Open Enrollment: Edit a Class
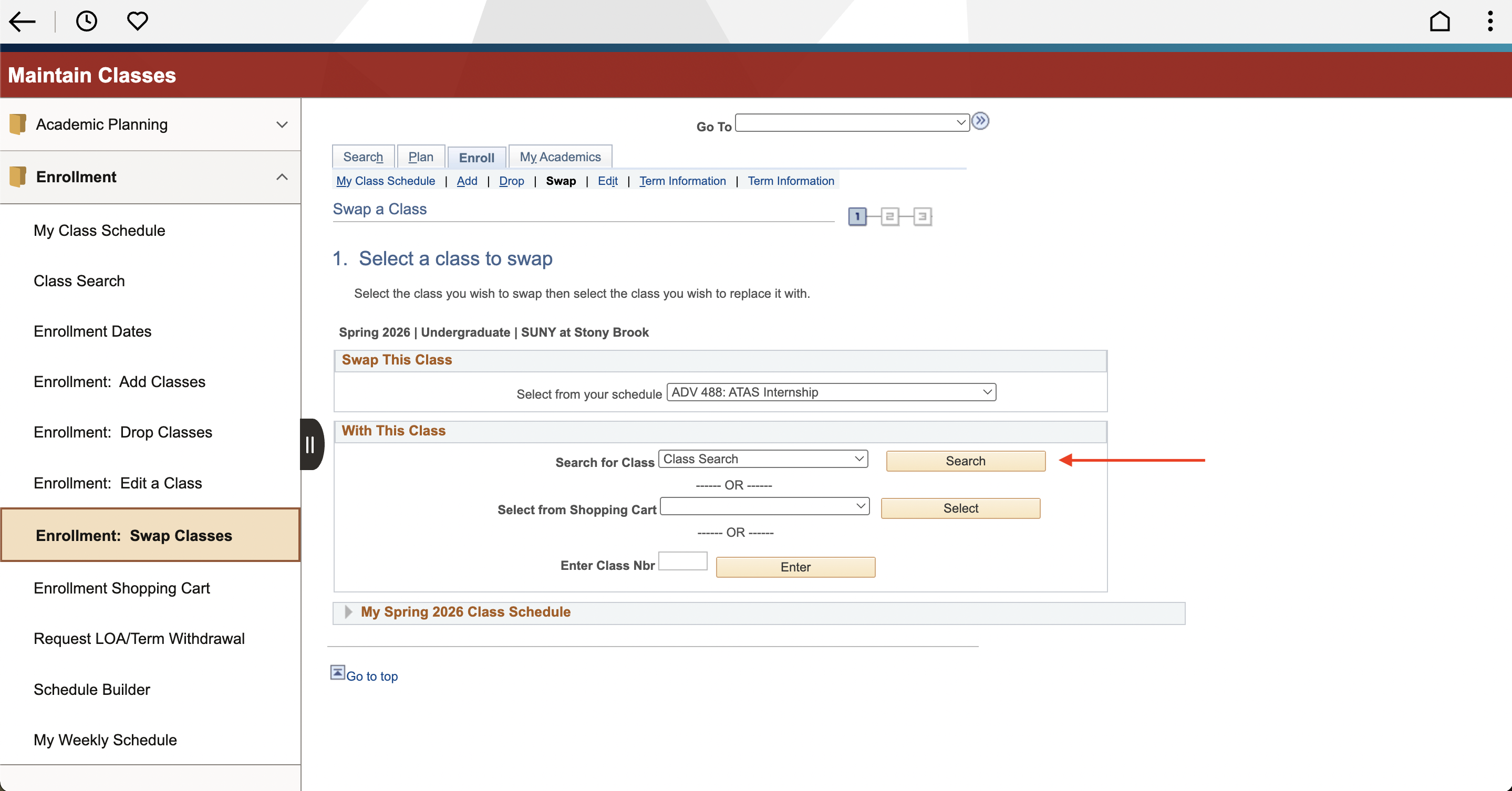The height and width of the screenshot is (791, 1512). (117, 483)
